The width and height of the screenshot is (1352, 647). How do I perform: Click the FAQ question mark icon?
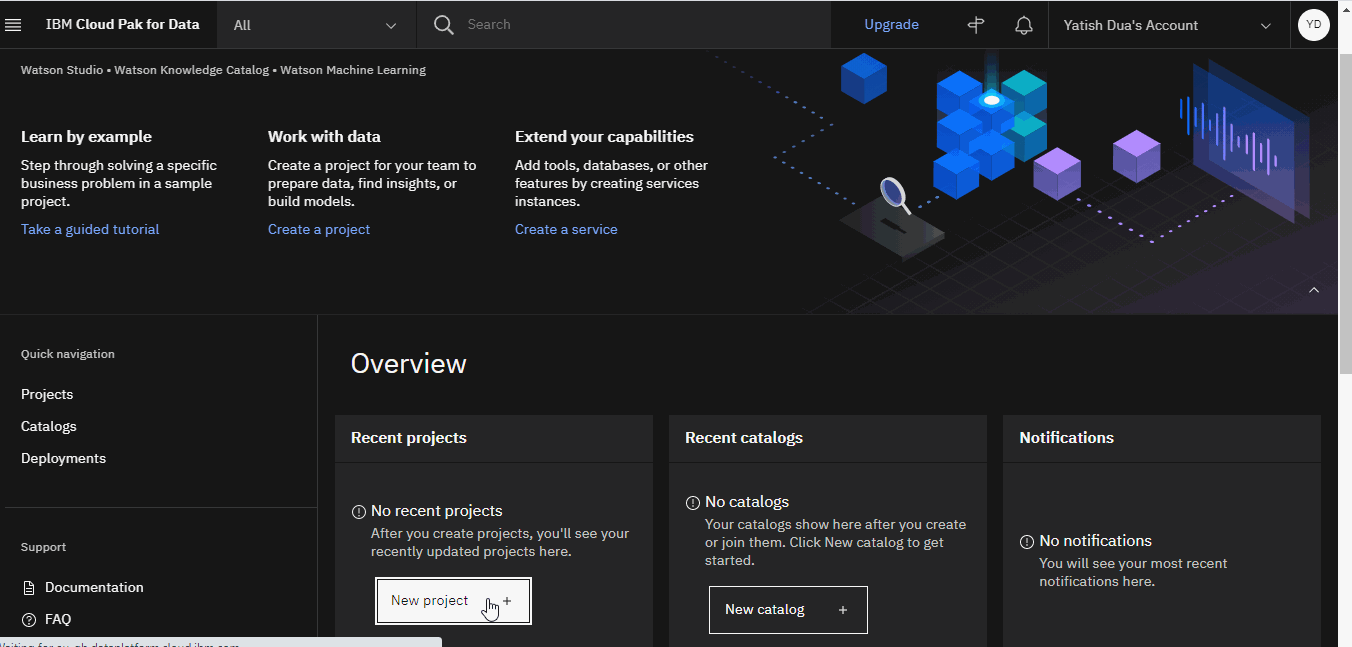[x=29, y=619]
